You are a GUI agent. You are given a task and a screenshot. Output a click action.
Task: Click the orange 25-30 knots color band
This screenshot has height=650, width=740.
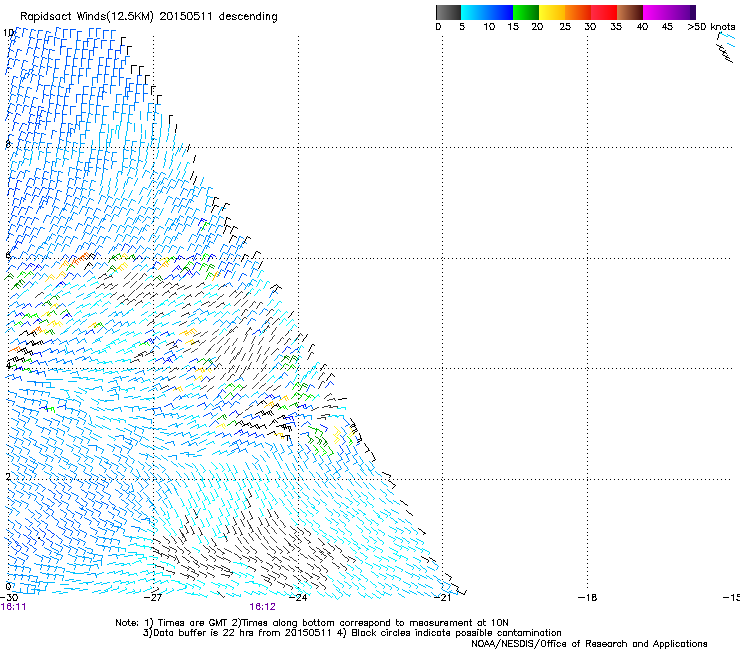pyautogui.click(x=578, y=12)
